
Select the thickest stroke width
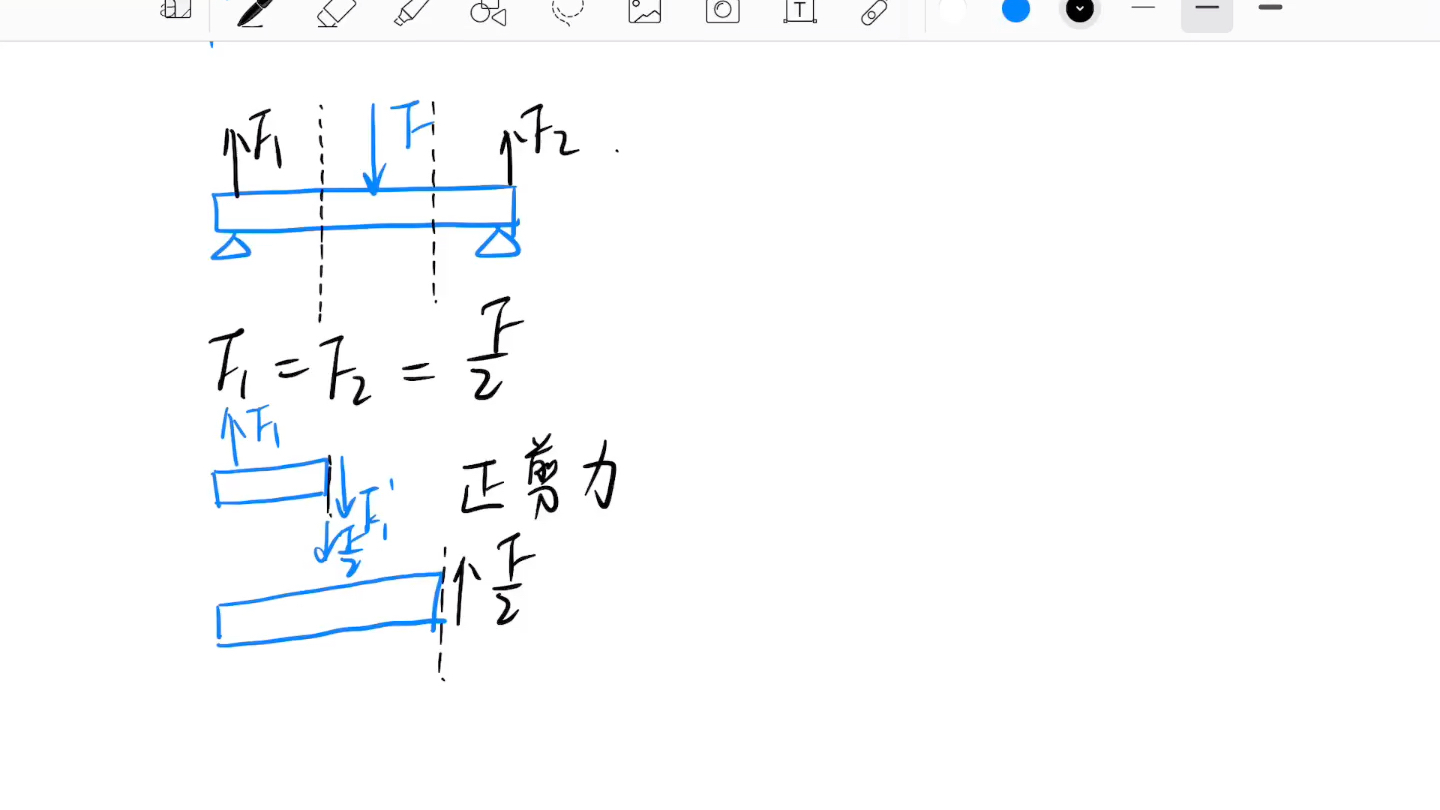coord(1271,8)
